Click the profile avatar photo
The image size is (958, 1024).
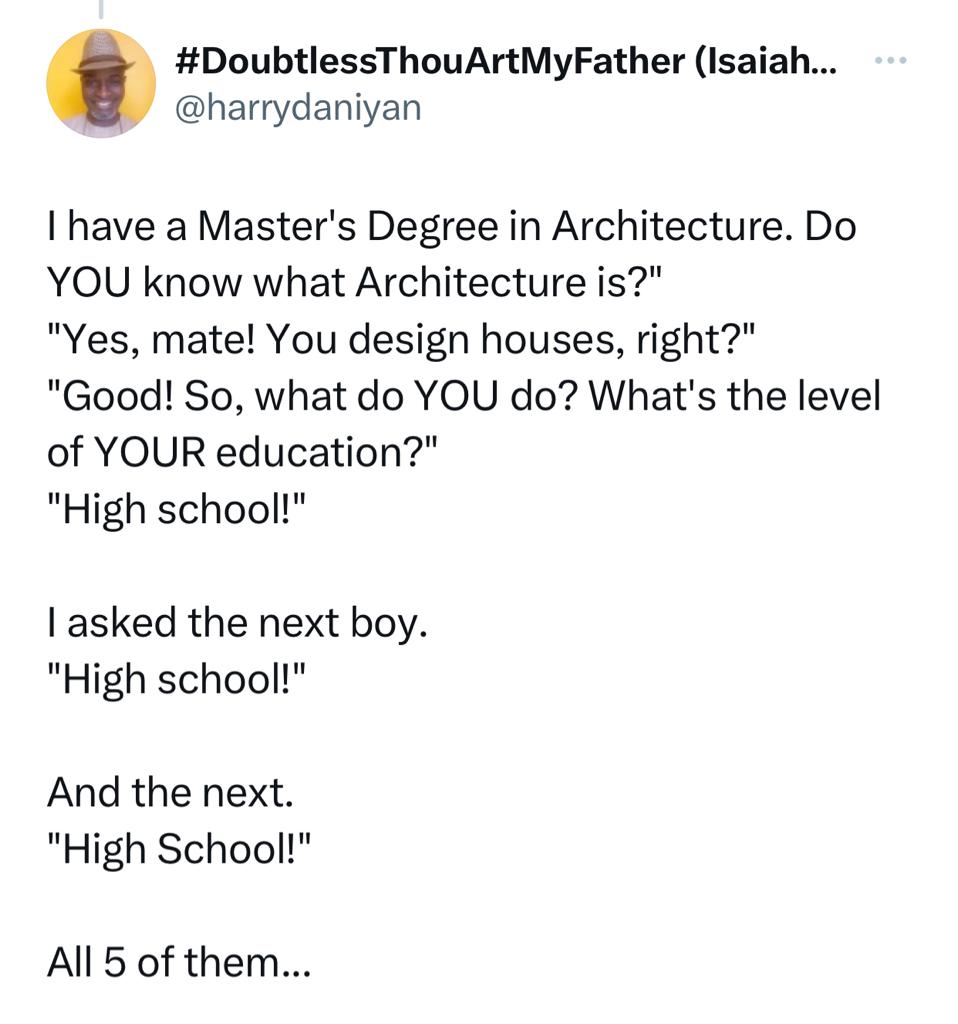[101, 84]
